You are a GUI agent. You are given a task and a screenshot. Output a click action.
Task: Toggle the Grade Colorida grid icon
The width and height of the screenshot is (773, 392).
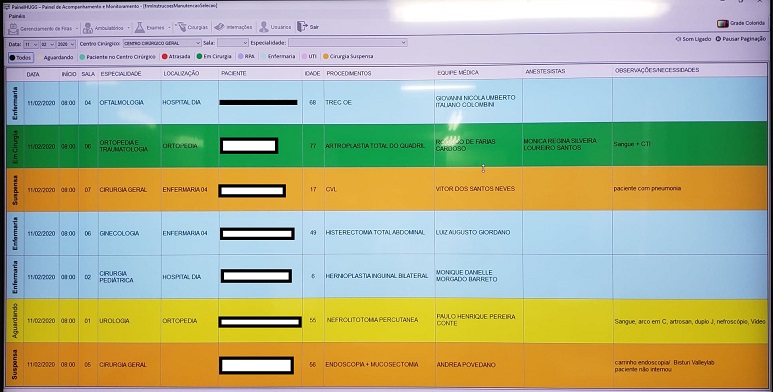pyautogui.click(x=723, y=23)
